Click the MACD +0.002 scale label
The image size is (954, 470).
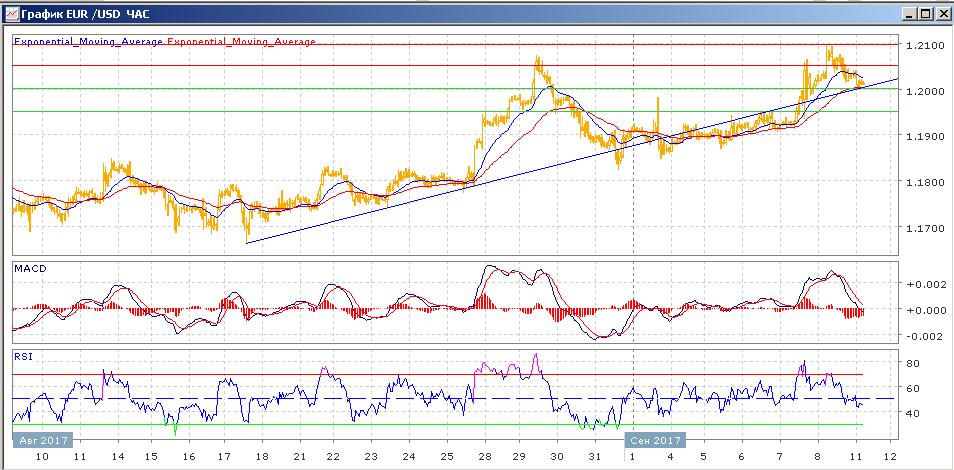(x=927, y=284)
